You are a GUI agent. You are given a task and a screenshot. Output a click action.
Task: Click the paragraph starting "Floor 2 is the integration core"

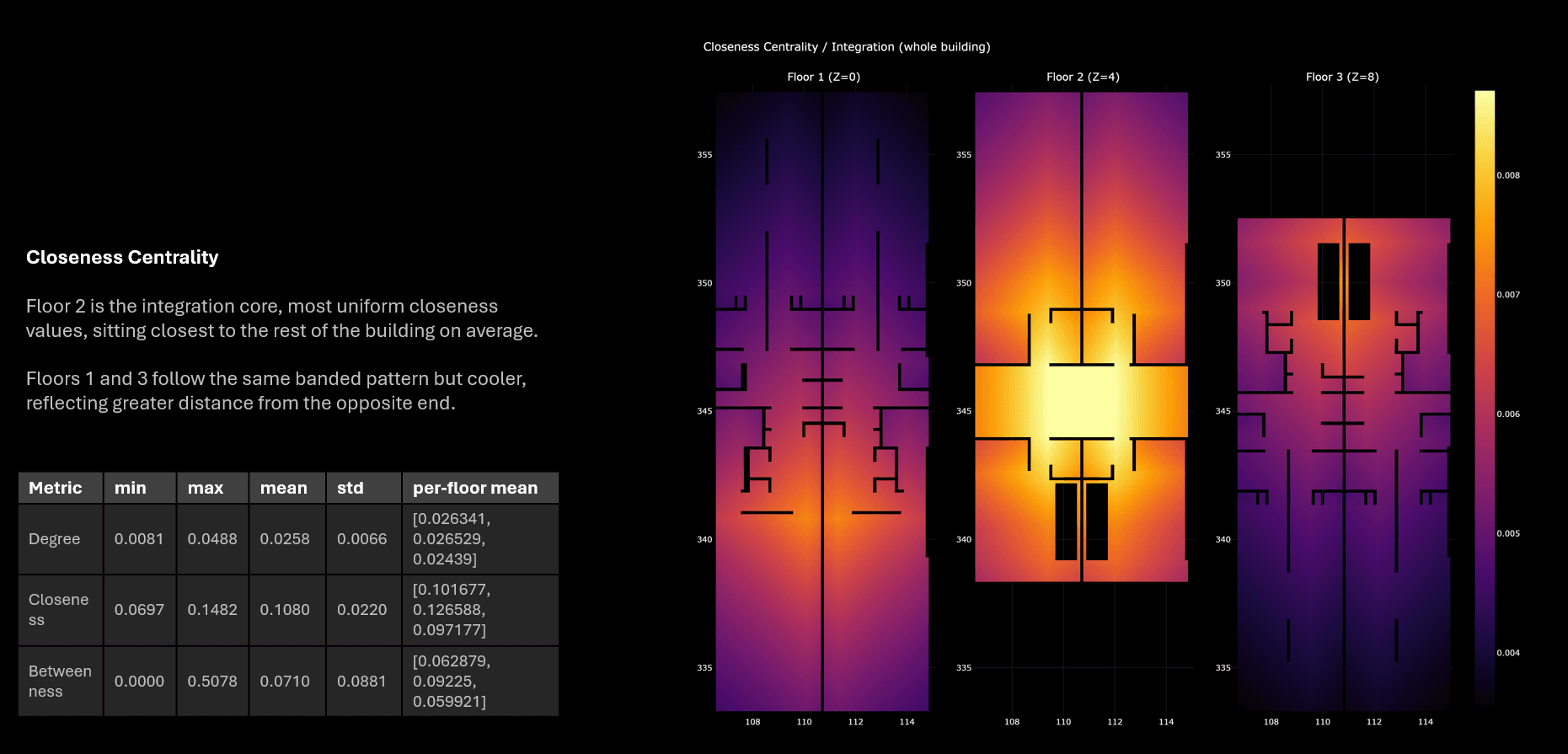(281, 318)
